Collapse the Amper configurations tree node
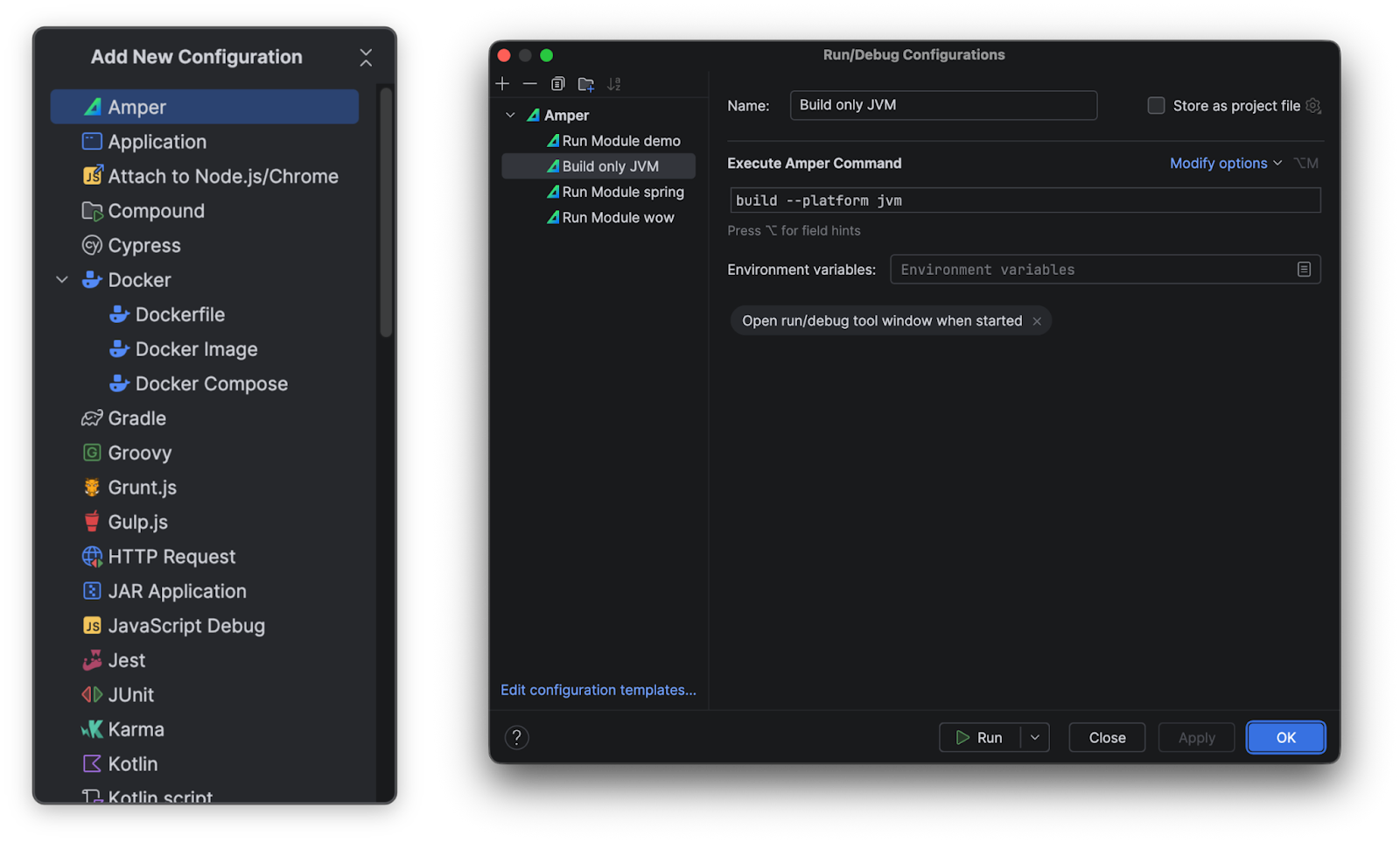 click(x=511, y=116)
